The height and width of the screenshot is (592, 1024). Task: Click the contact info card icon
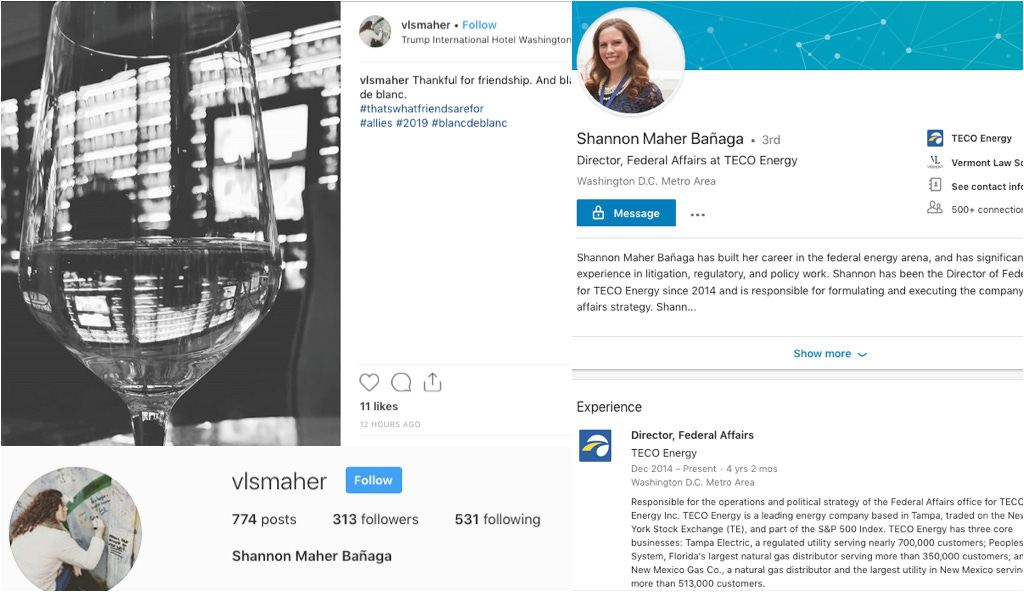click(x=935, y=186)
